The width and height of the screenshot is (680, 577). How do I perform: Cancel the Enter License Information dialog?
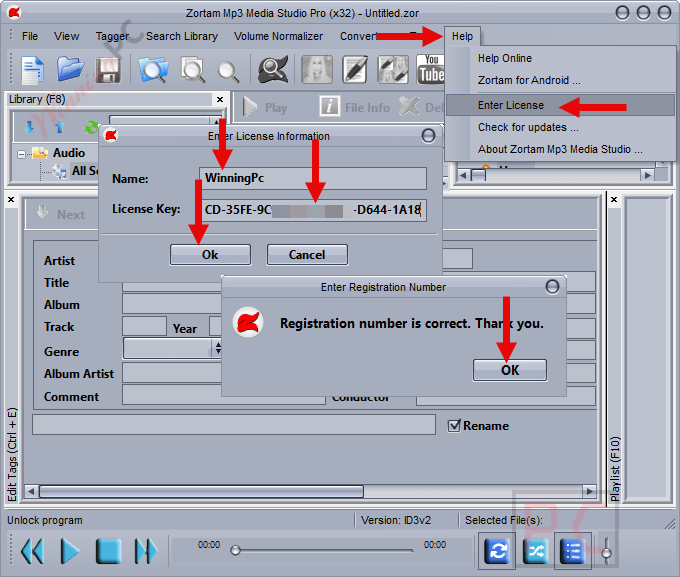(x=307, y=255)
